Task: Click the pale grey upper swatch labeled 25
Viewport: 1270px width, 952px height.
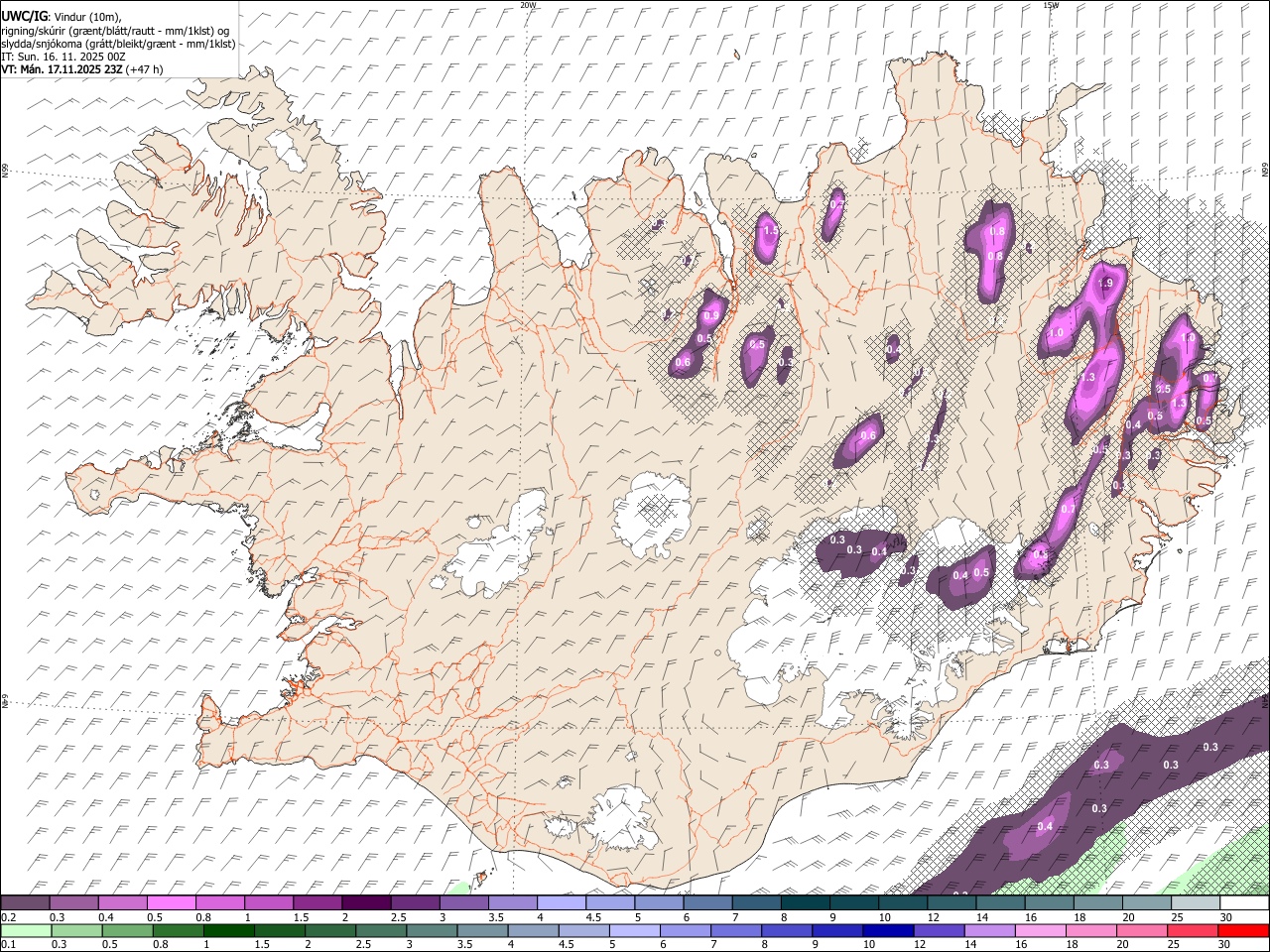Action: pyautogui.click(x=1196, y=902)
